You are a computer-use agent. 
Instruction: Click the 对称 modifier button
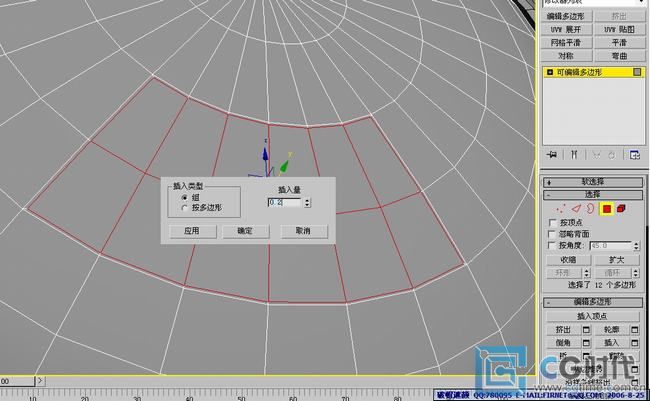click(566, 56)
